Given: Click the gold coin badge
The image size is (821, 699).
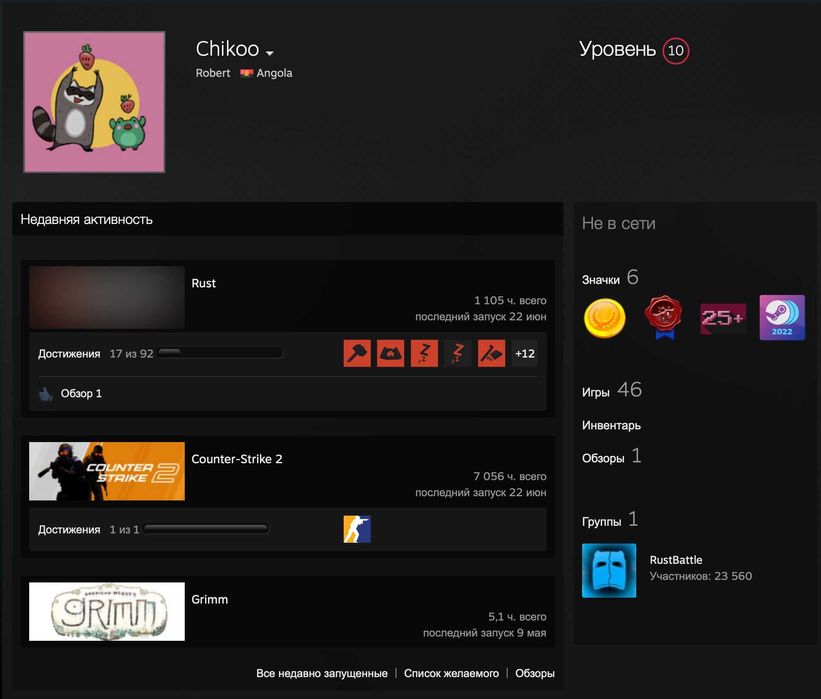Looking at the screenshot, I should tap(605, 318).
